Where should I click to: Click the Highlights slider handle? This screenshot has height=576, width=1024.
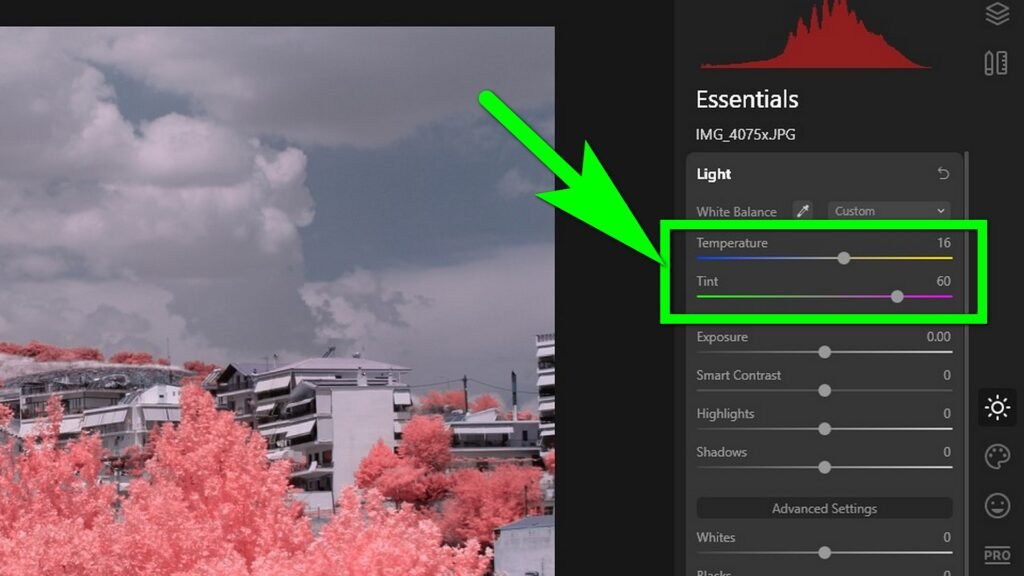click(825, 429)
